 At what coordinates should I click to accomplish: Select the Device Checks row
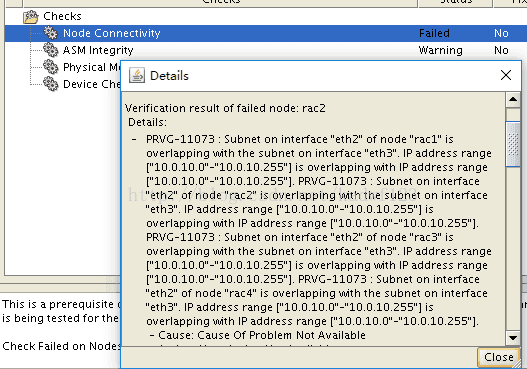91,84
